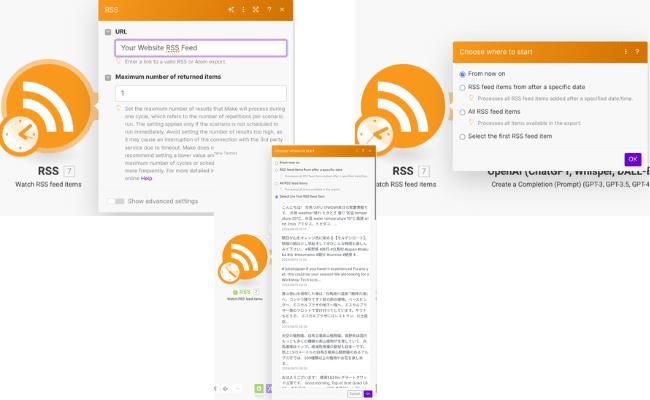Expand the RSS dialog to fullscreen
The image size is (650, 400).
[256, 10]
